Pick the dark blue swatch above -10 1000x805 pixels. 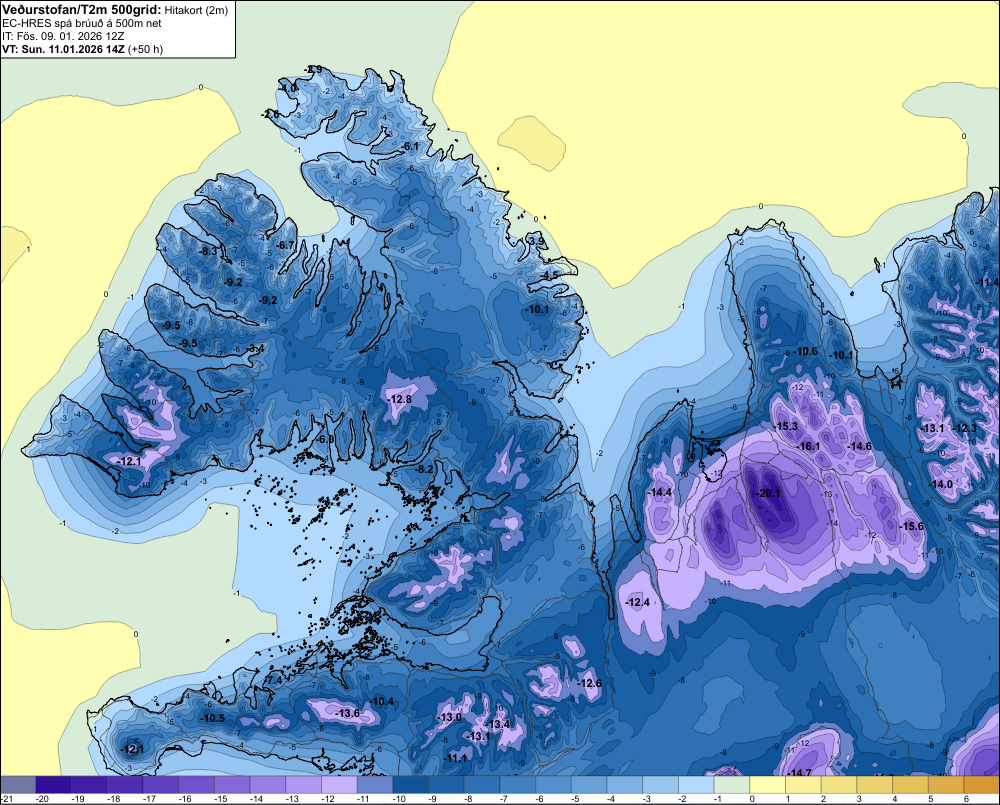click(x=411, y=785)
